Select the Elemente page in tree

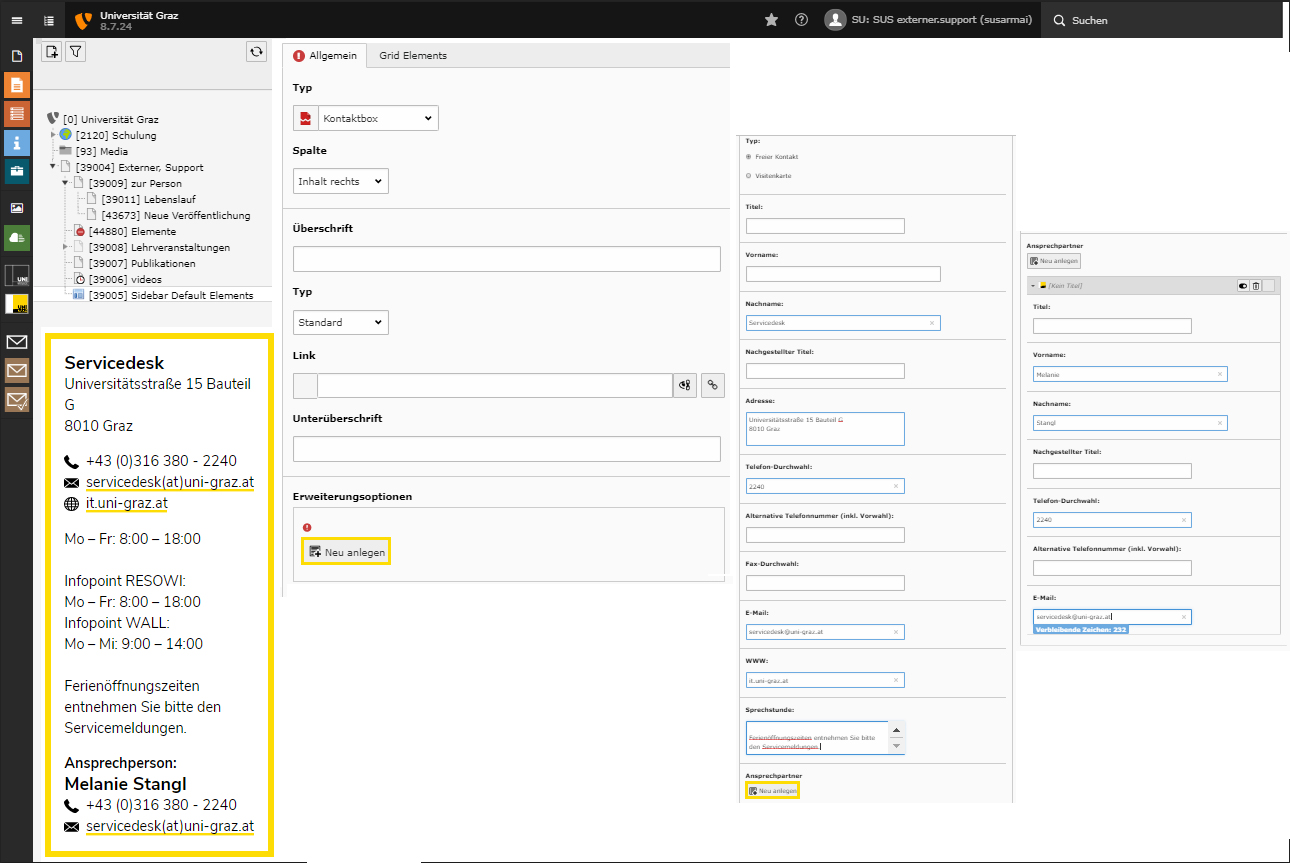pos(132,231)
